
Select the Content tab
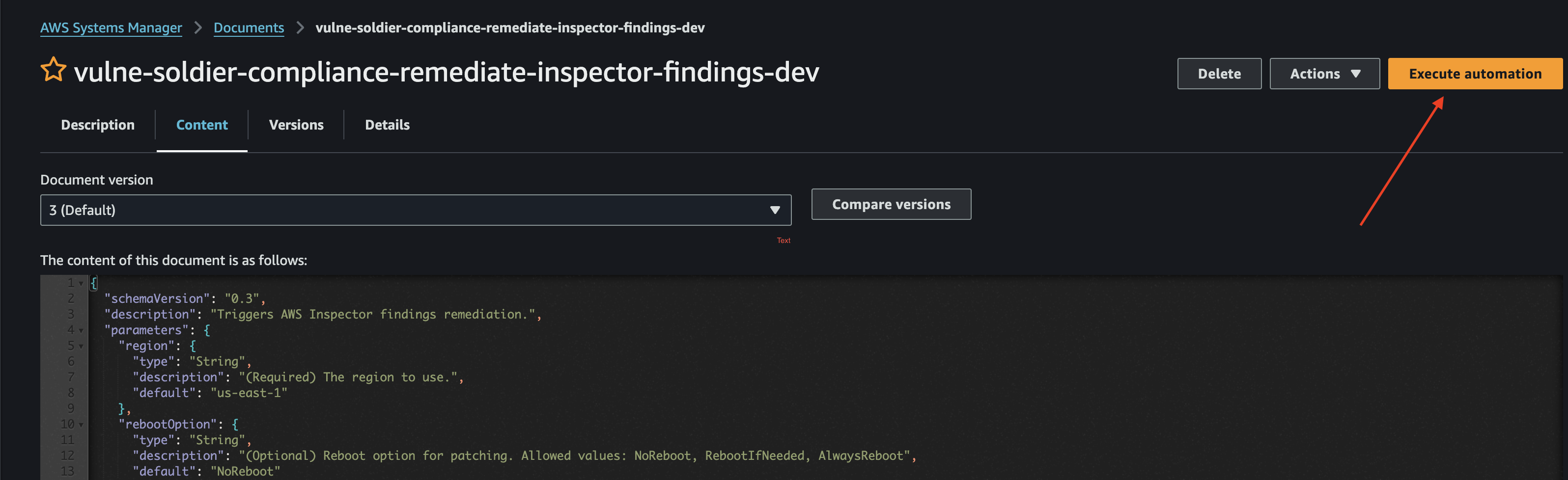click(x=201, y=125)
